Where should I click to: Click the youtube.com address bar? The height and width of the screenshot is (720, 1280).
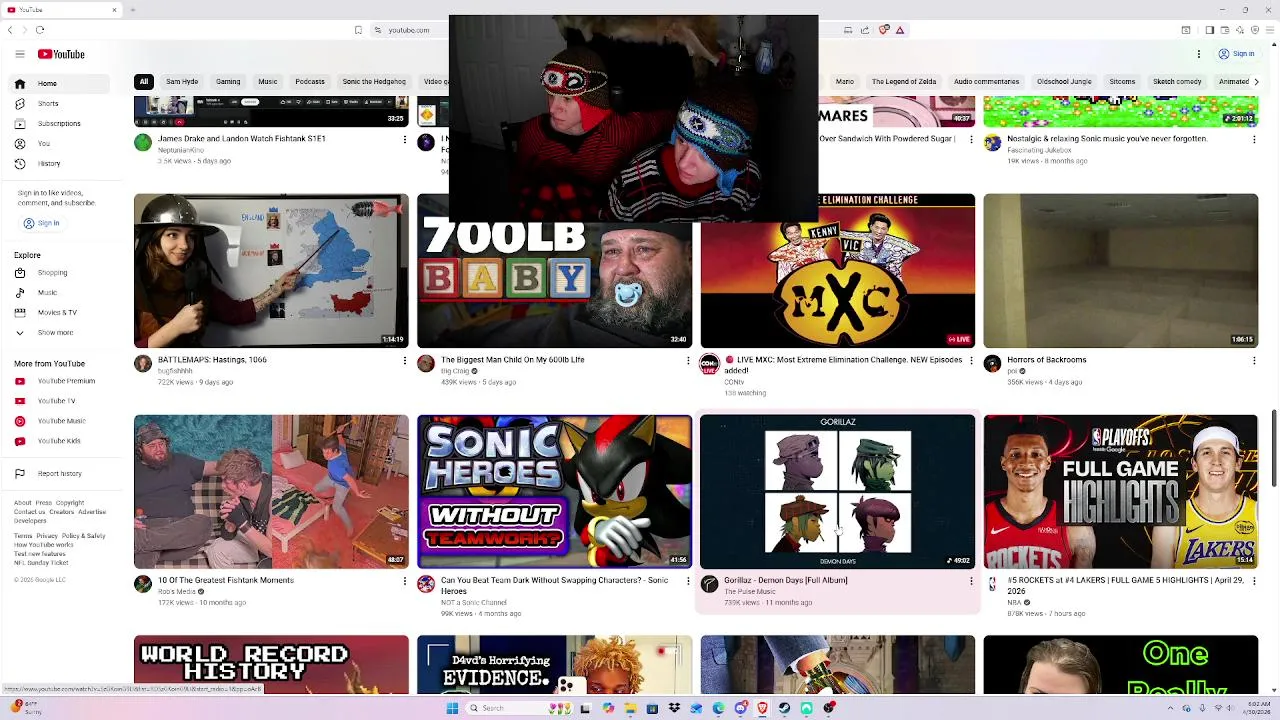click(x=409, y=30)
